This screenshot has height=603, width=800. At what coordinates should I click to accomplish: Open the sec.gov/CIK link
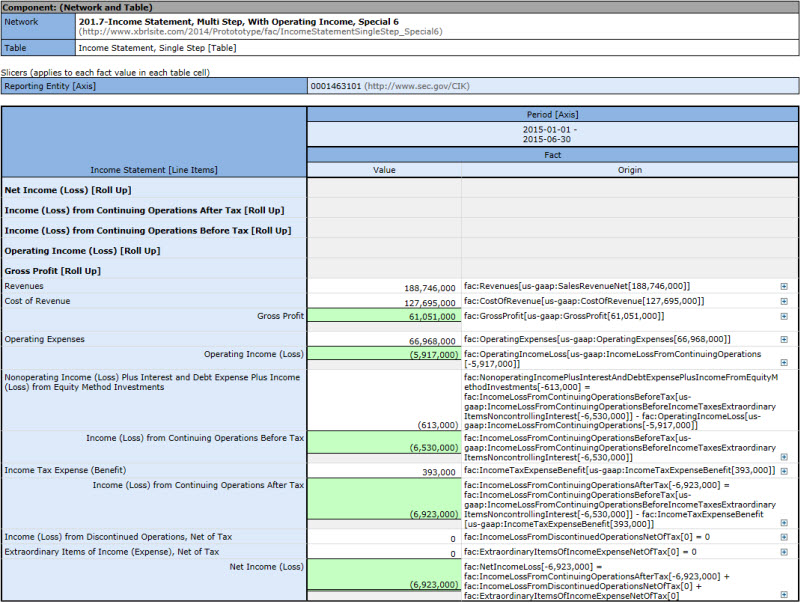pos(416,86)
